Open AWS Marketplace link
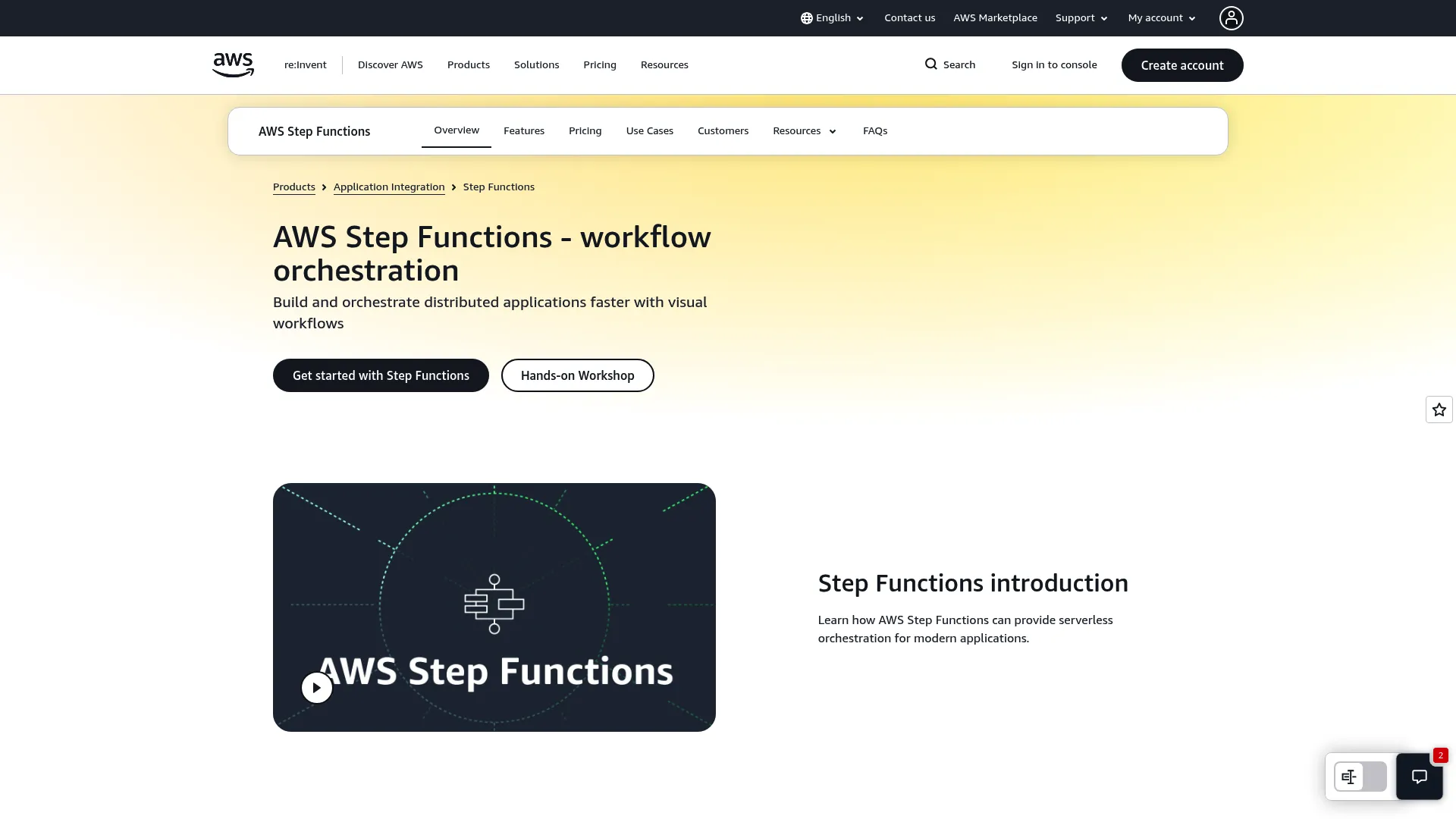Image resolution: width=1456 pixels, height=819 pixels. point(995,18)
